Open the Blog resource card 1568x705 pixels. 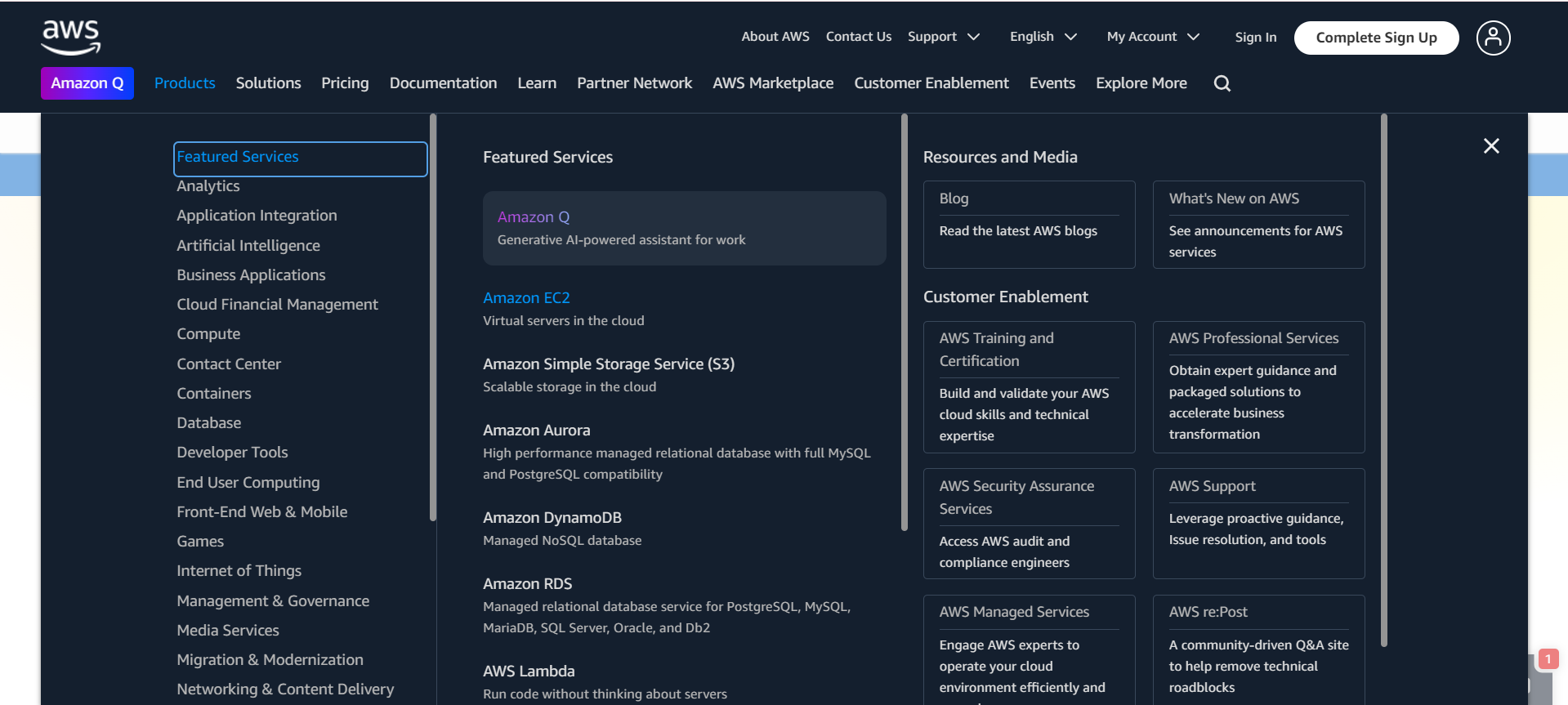pyautogui.click(x=1029, y=225)
